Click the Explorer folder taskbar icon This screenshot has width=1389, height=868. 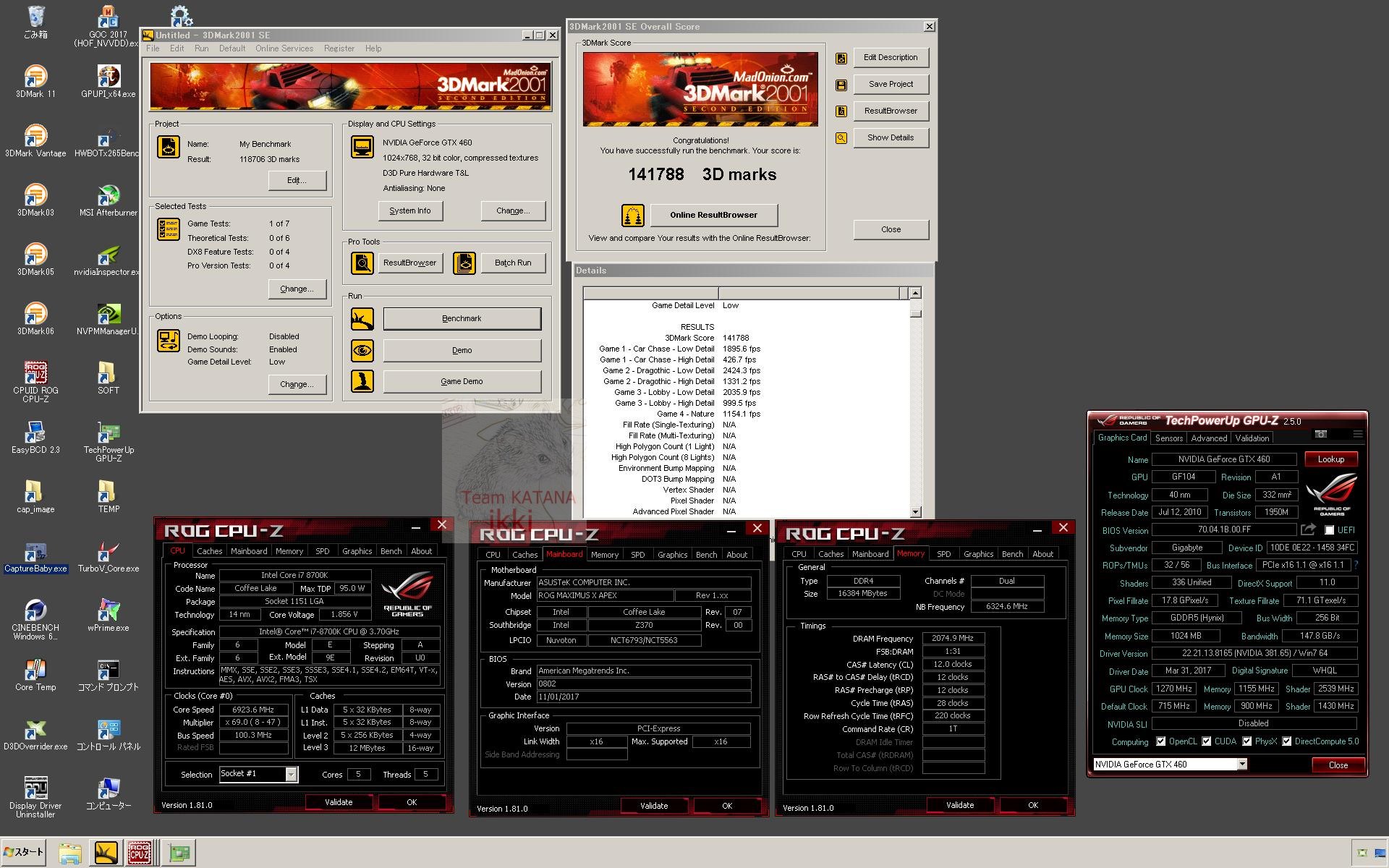coord(69,854)
